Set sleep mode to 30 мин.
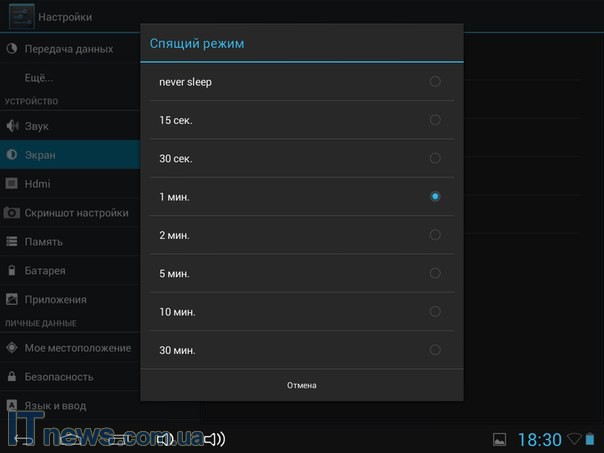This screenshot has height=453, width=604. coord(434,350)
